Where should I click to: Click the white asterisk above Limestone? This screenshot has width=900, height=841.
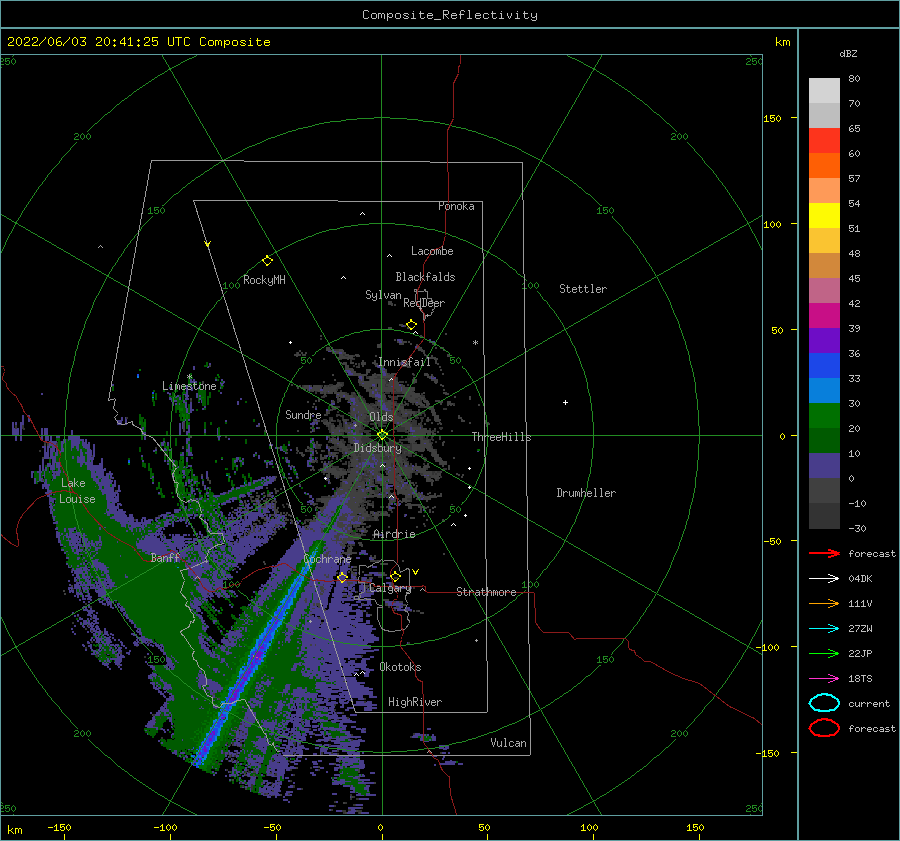[x=189, y=377]
